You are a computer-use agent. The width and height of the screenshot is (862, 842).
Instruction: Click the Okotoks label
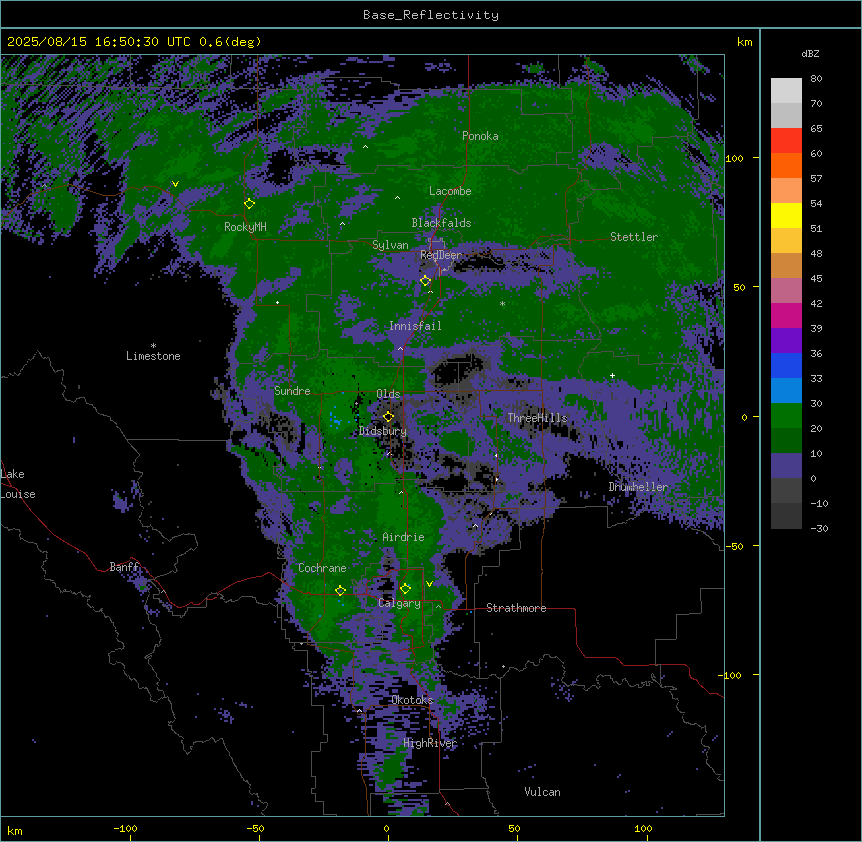(412, 700)
